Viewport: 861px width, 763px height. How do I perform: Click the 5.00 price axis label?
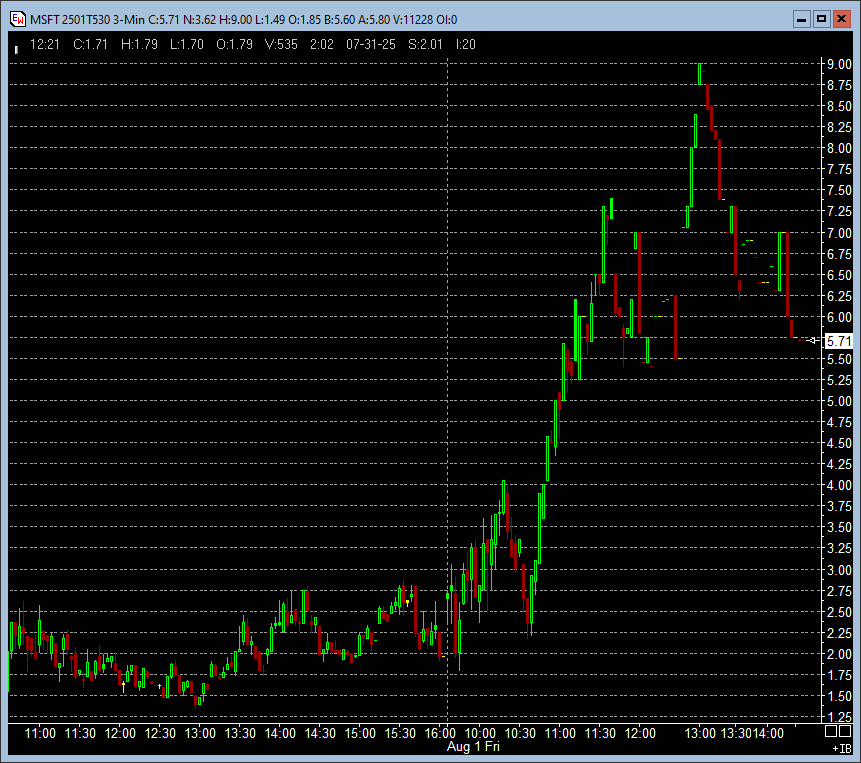840,401
